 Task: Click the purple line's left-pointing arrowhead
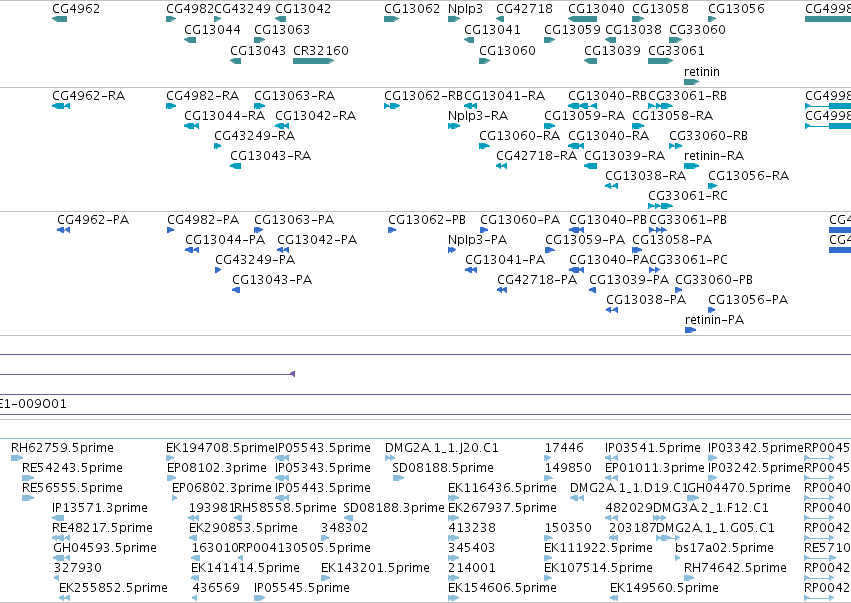coord(293,374)
